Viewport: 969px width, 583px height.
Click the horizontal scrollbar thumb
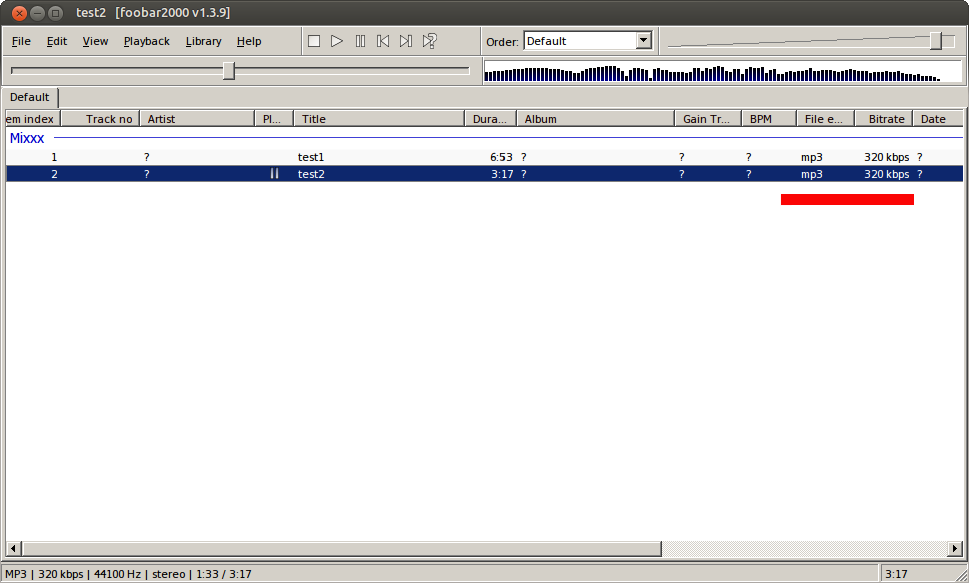pos(342,548)
